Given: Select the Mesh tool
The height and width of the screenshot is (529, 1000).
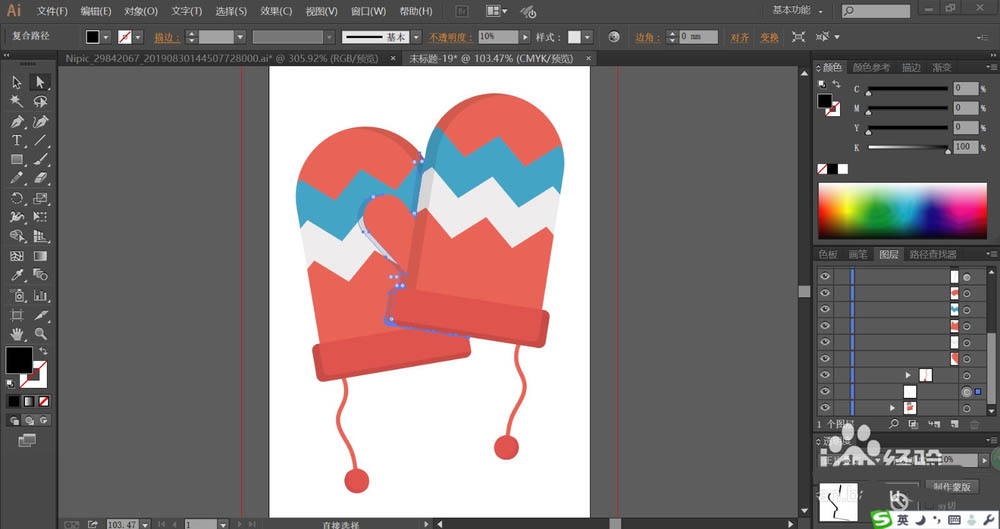Looking at the screenshot, I should coord(17,256).
